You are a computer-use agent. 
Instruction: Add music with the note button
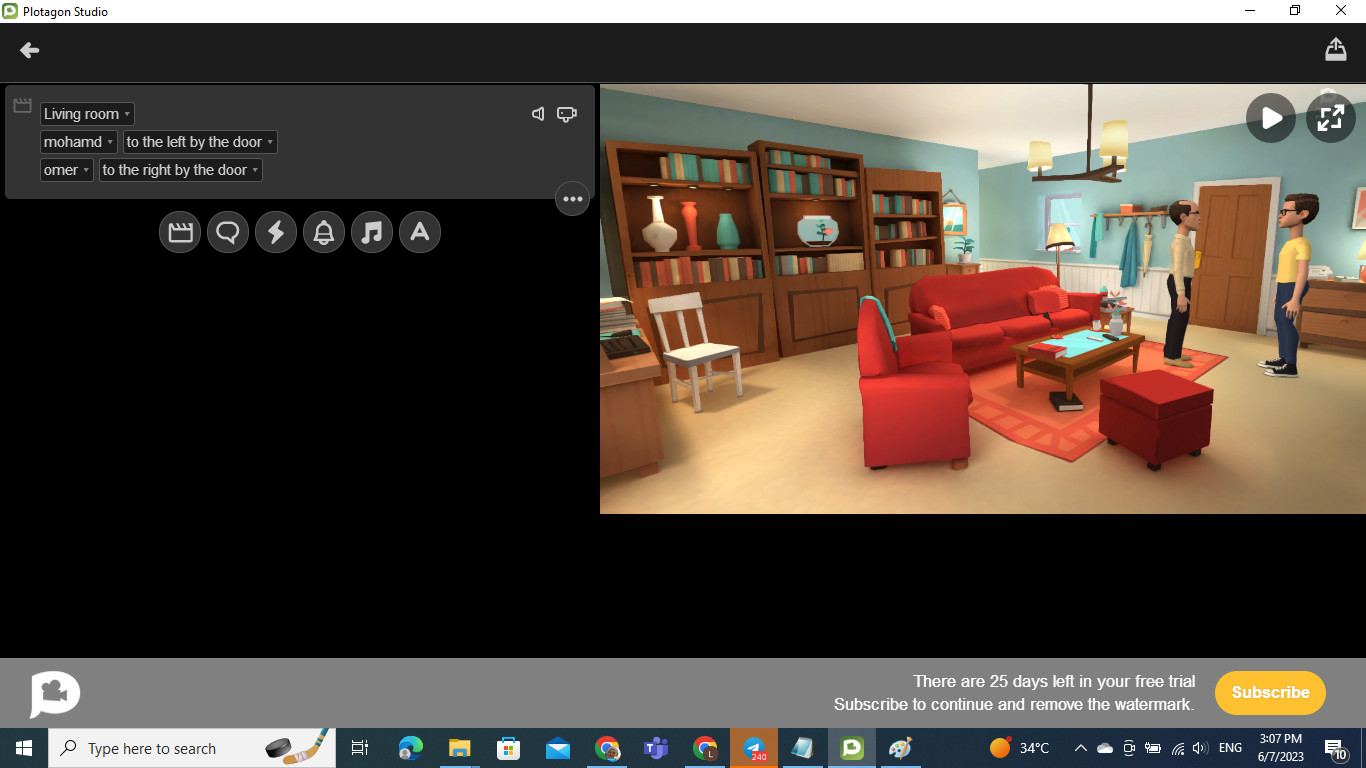(x=372, y=233)
